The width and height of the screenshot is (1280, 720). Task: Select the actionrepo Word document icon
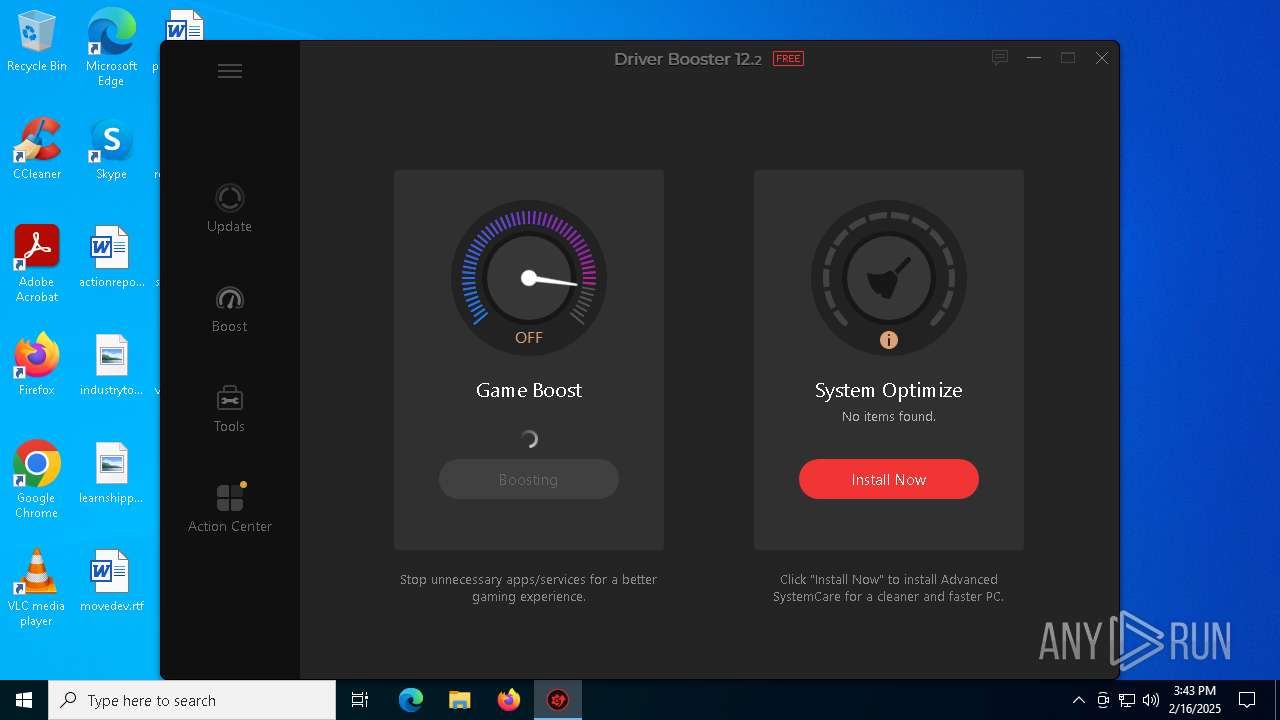tap(111, 257)
